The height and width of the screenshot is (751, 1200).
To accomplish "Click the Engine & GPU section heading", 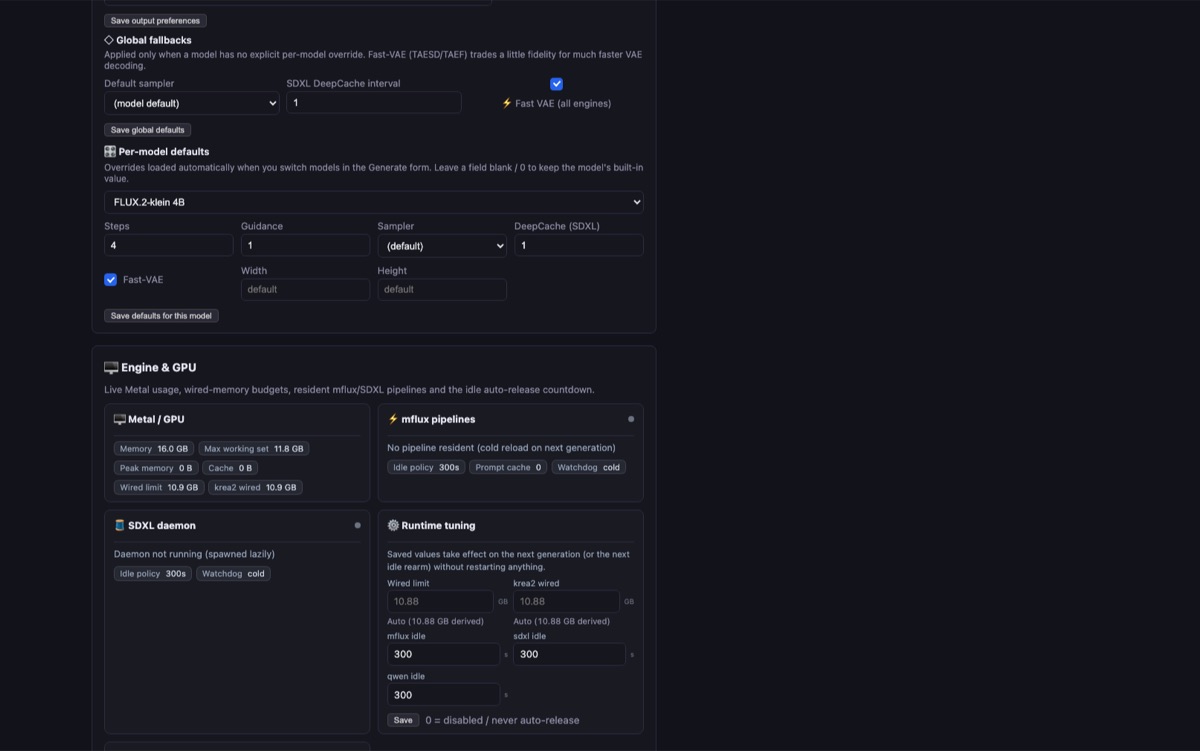I will point(159,368).
